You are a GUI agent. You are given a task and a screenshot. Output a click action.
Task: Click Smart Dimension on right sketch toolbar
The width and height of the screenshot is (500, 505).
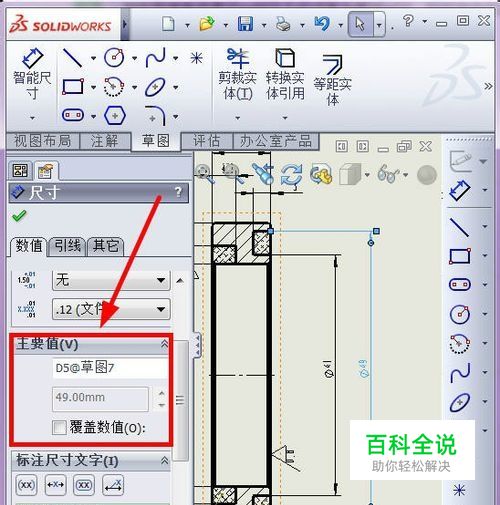coord(460,190)
